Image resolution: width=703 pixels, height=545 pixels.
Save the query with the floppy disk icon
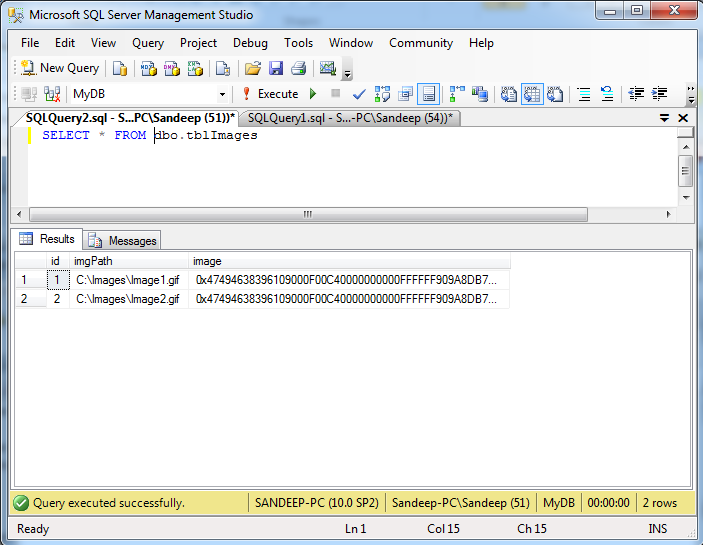click(276, 68)
